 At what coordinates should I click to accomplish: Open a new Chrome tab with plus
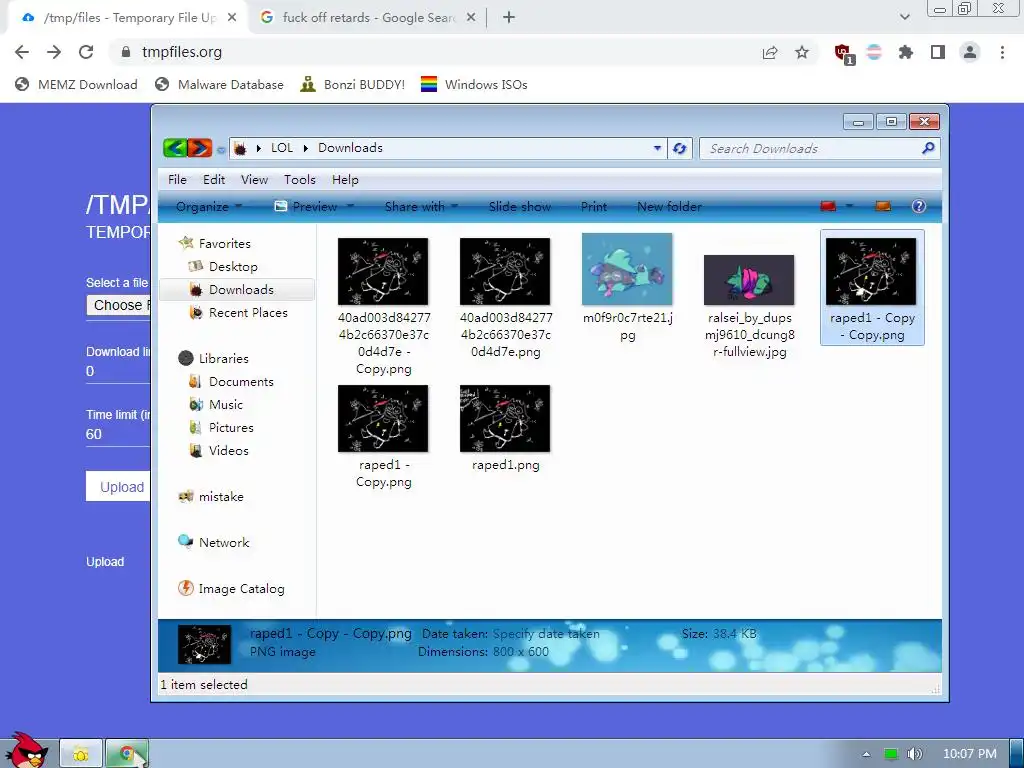click(509, 18)
